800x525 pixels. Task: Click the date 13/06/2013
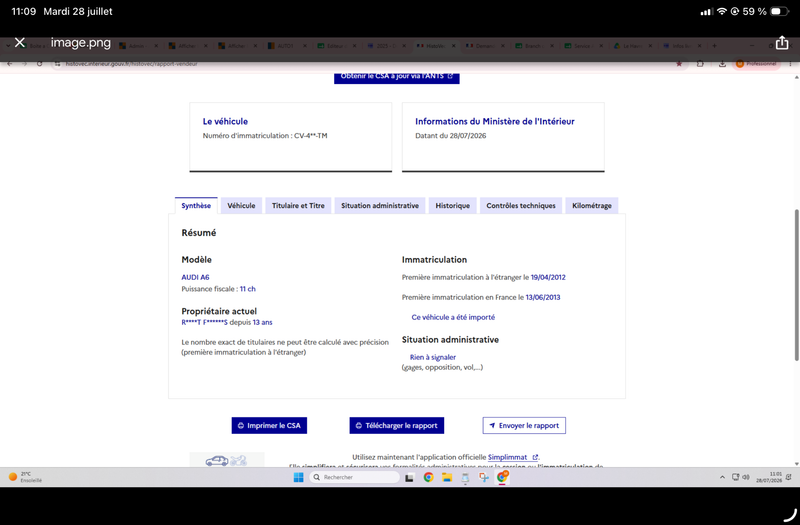coord(543,297)
